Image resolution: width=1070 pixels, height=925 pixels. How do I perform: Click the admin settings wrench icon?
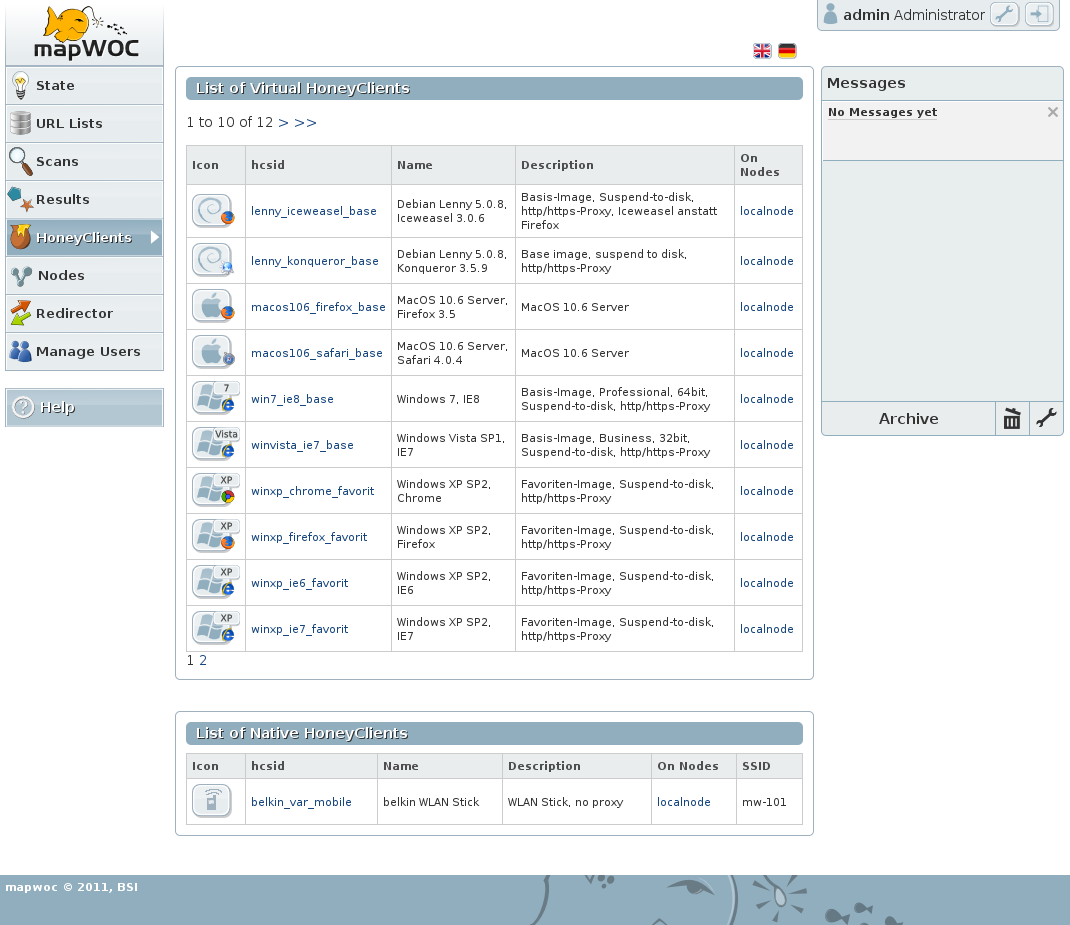tap(1004, 15)
